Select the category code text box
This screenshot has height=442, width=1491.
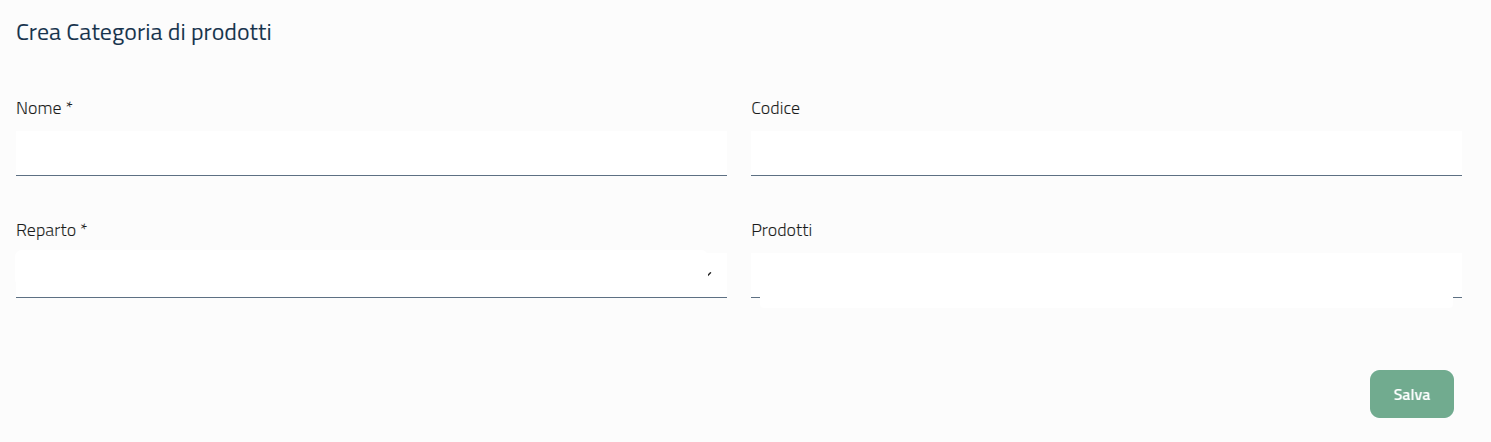click(x=1106, y=153)
